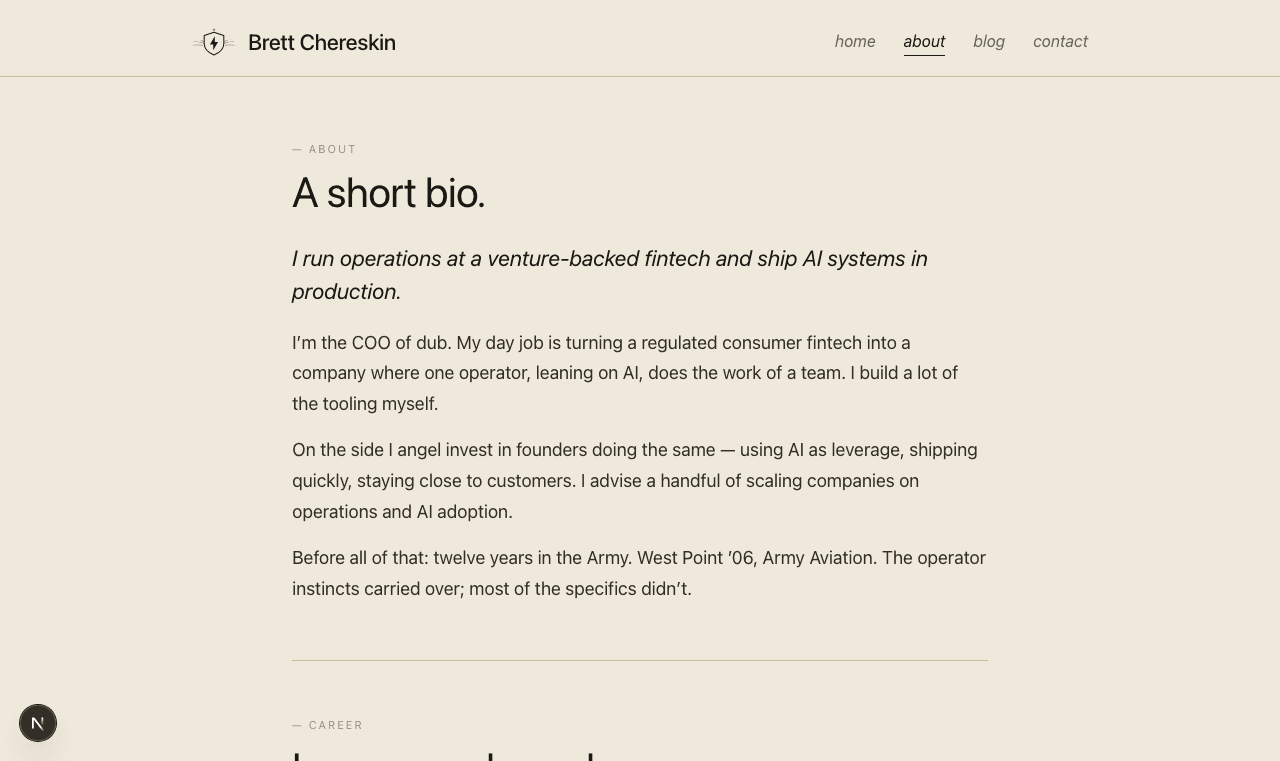Click the paragraph mentioning COO of dub

[625, 372]
